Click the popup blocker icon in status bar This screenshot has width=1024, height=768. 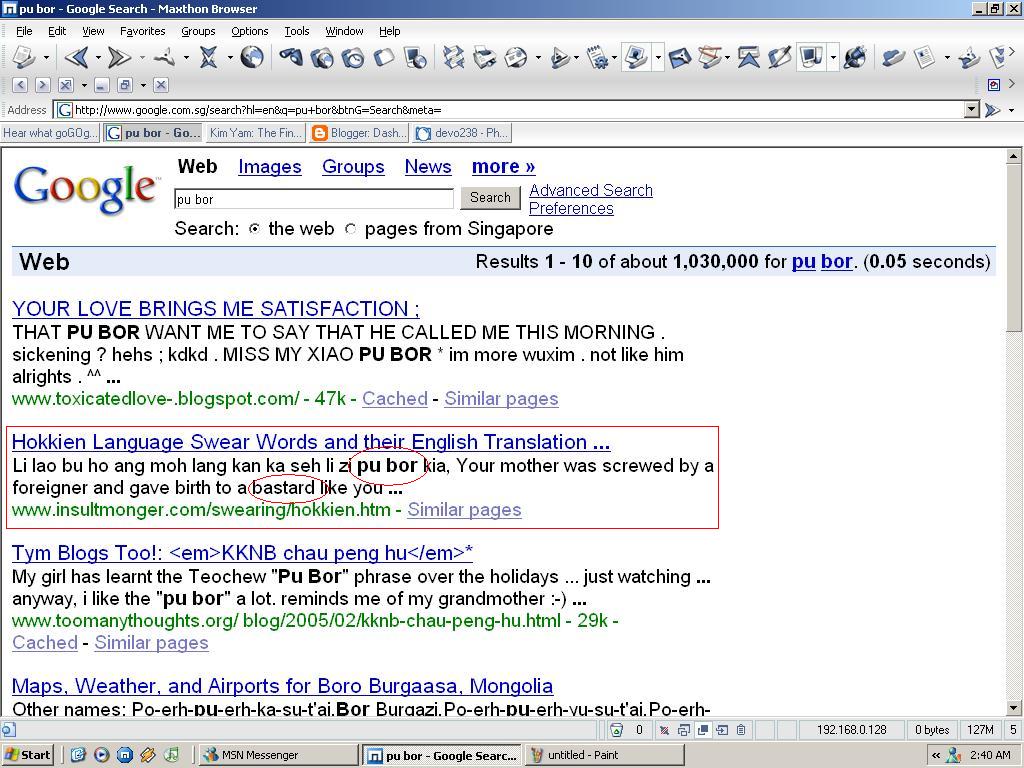click(x=664, y=730)
